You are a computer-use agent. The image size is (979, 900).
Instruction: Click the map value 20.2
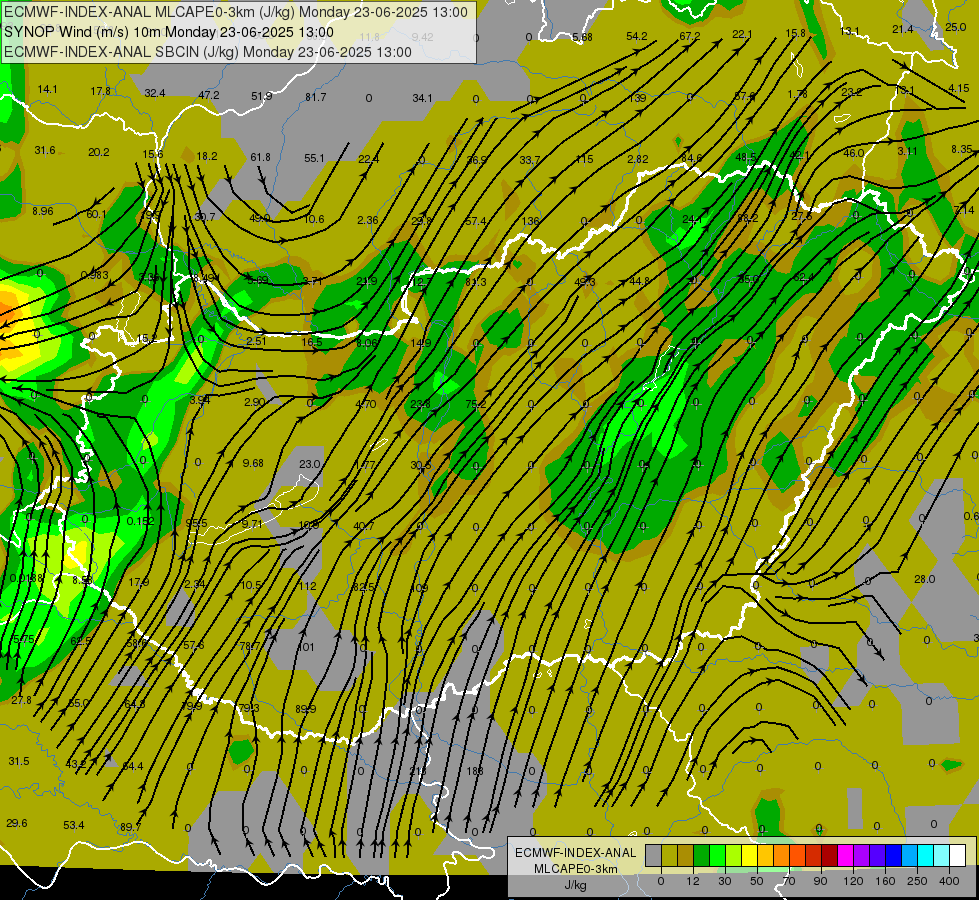click(99, 152)
